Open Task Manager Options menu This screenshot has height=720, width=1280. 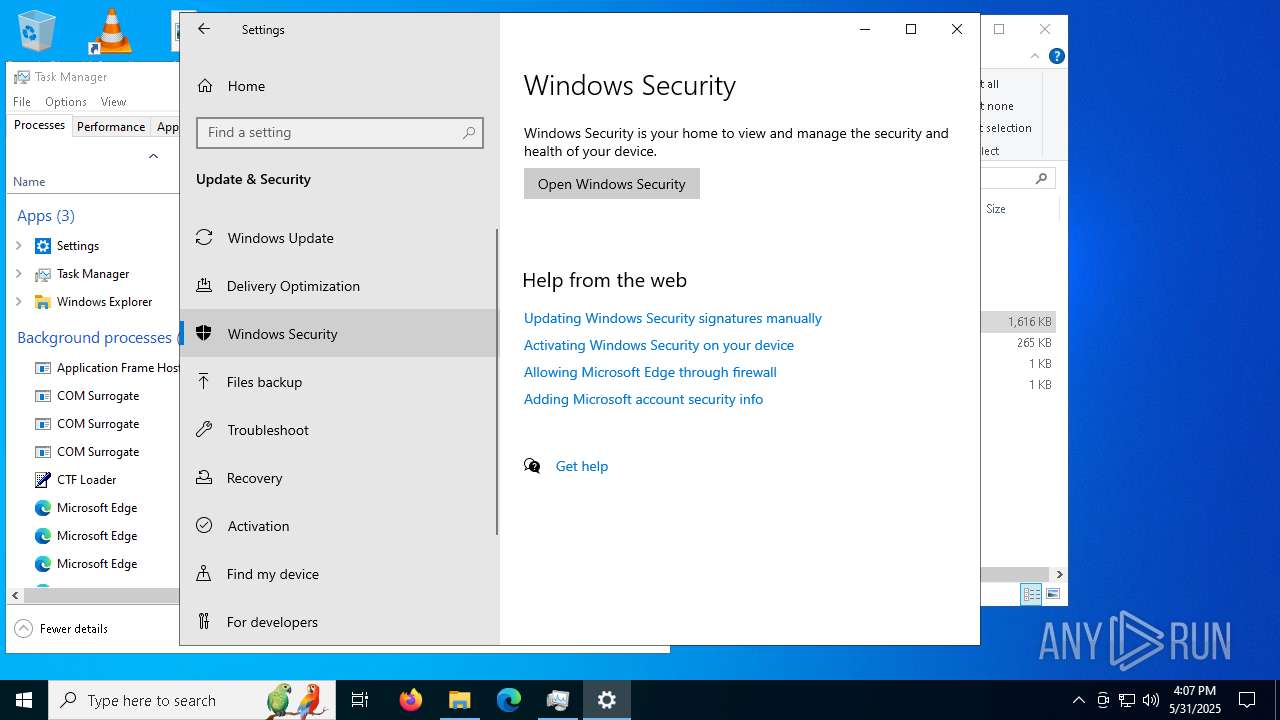tap(66, 102)
